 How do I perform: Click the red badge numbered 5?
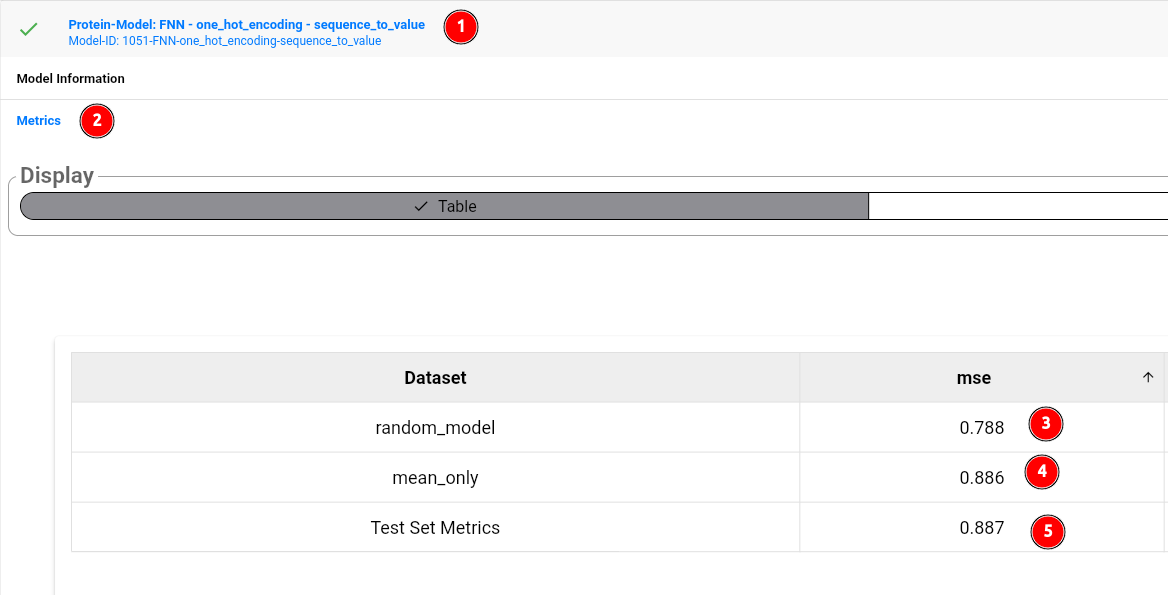coord(1048,531)
